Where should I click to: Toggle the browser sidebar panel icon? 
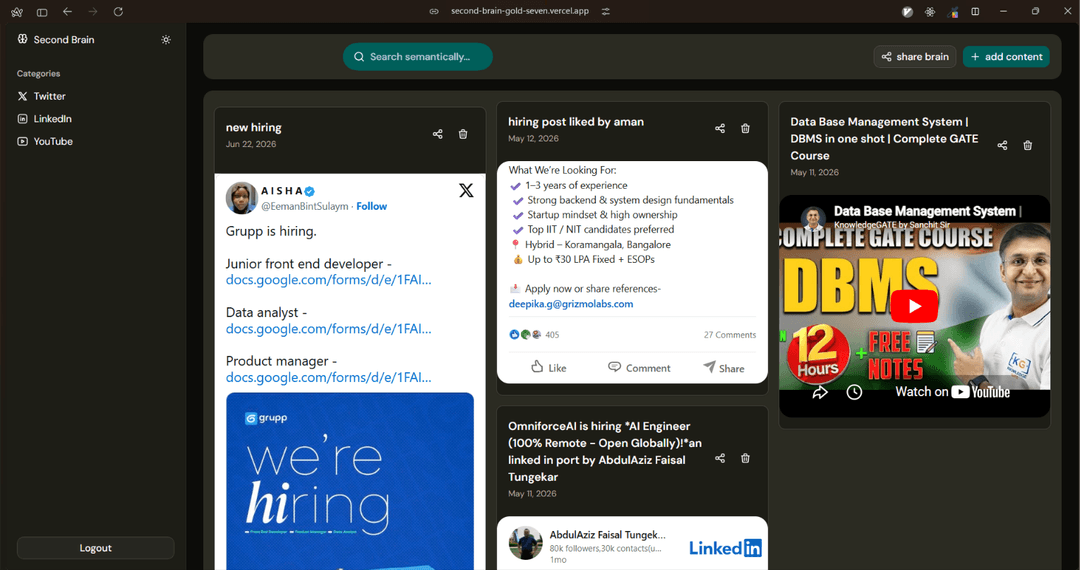pyautogui.click(x=42, y=12)
